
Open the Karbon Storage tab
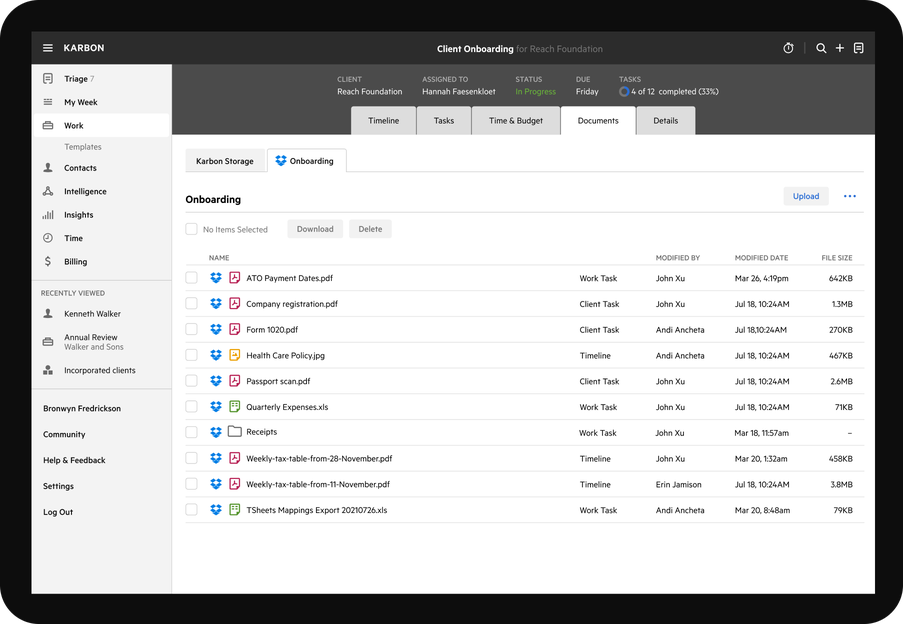point(225,160)
